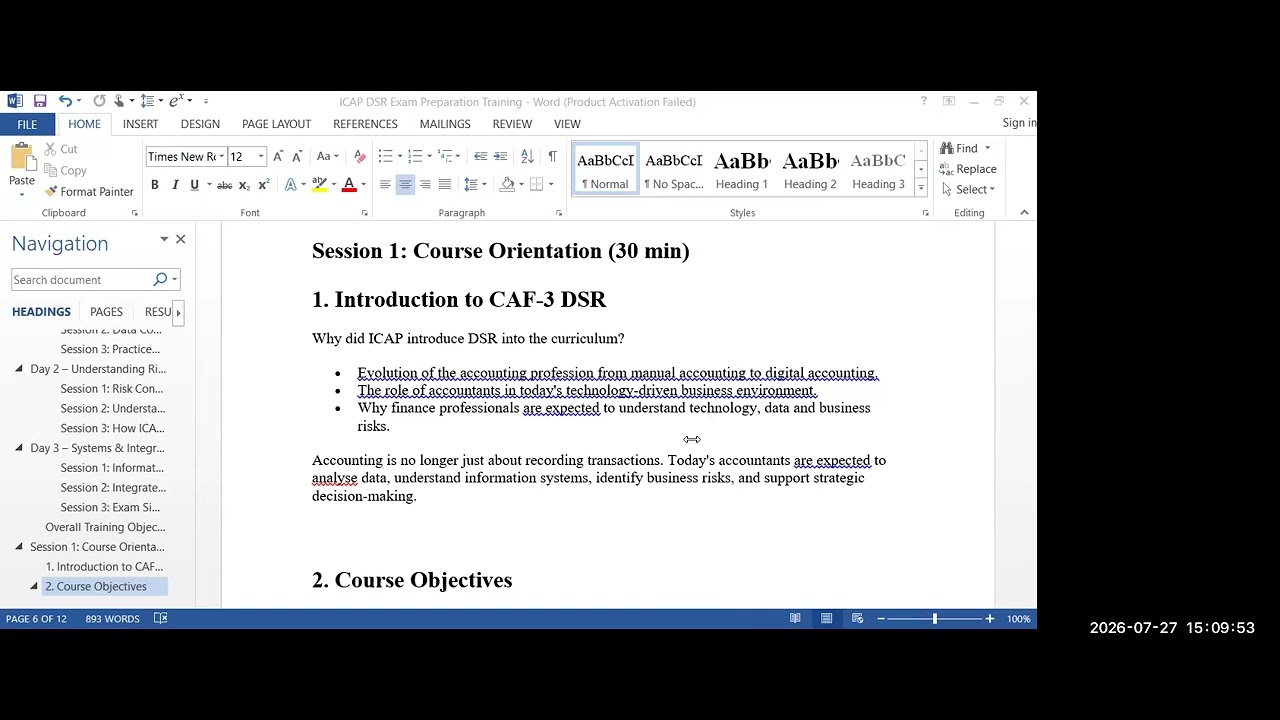Increase font size with Grow Font icon
Viewport: 1280px width, 720px height.
coord(278,156)
